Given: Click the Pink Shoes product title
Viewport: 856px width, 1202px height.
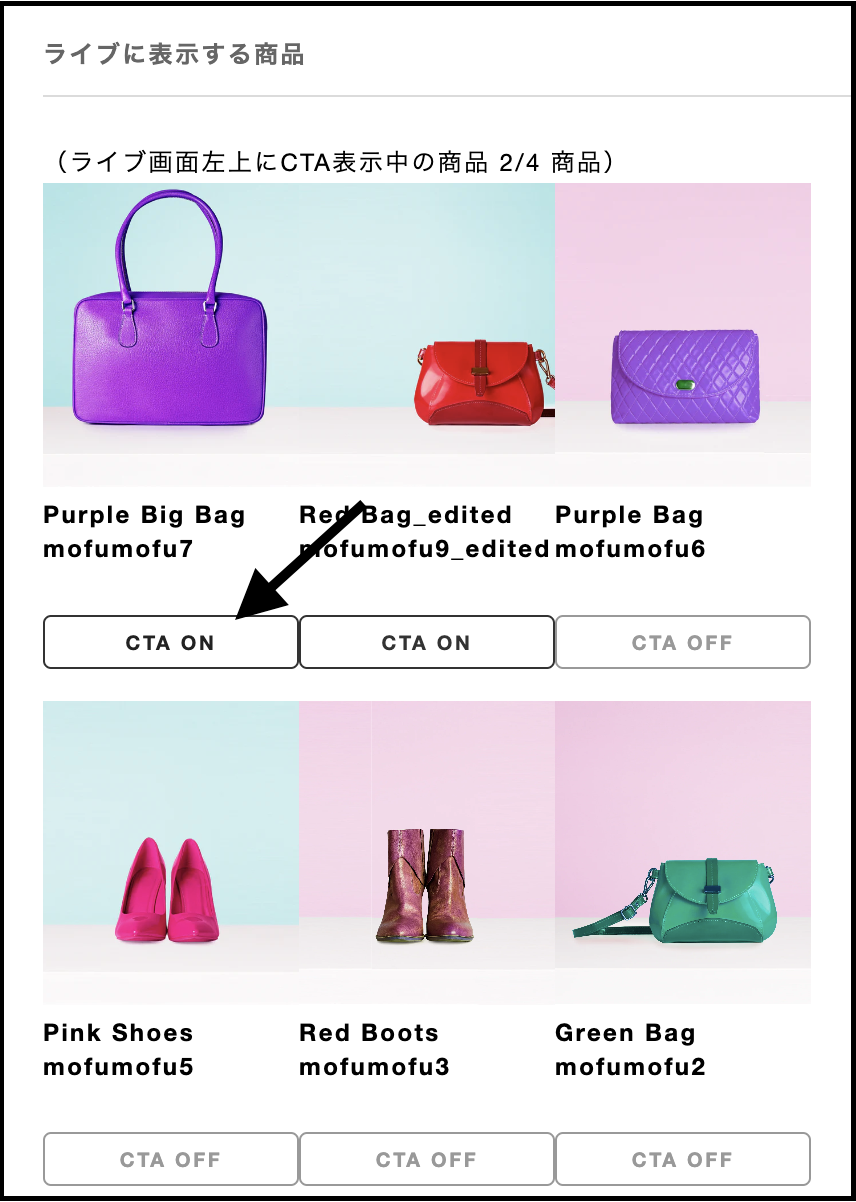Looking at the screenshot, I should pos(119,1033).
